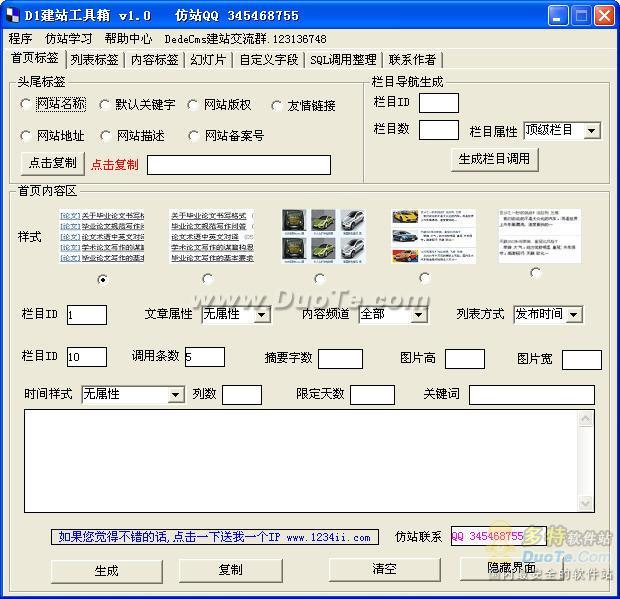Focus the 列数 input field
The height and width of the screenshot is (599, 620).
(242, 395)
